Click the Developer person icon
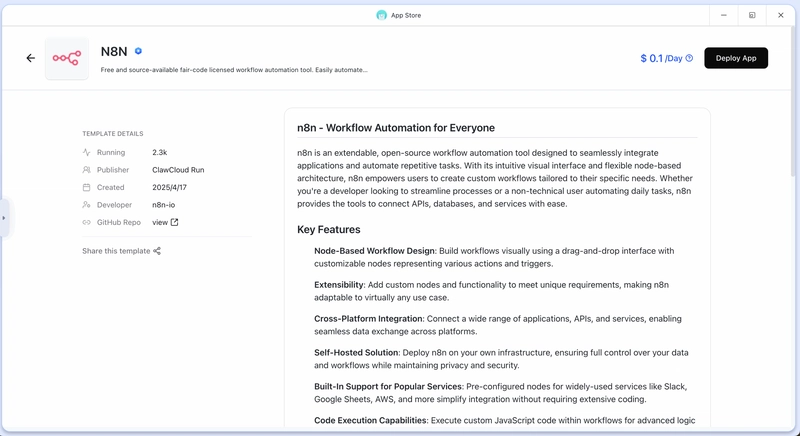This screenshot has width=800, height=436. [x=86, y=204]
